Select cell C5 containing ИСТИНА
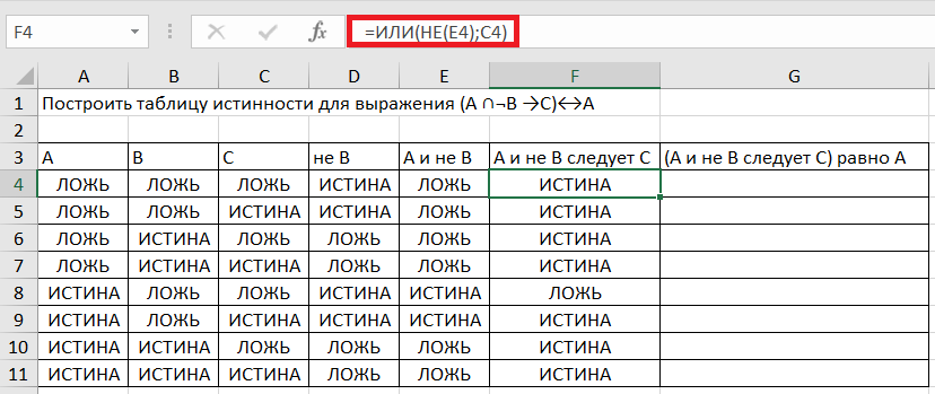Viewport: 936px width, 394px height. tap(264, 211)
